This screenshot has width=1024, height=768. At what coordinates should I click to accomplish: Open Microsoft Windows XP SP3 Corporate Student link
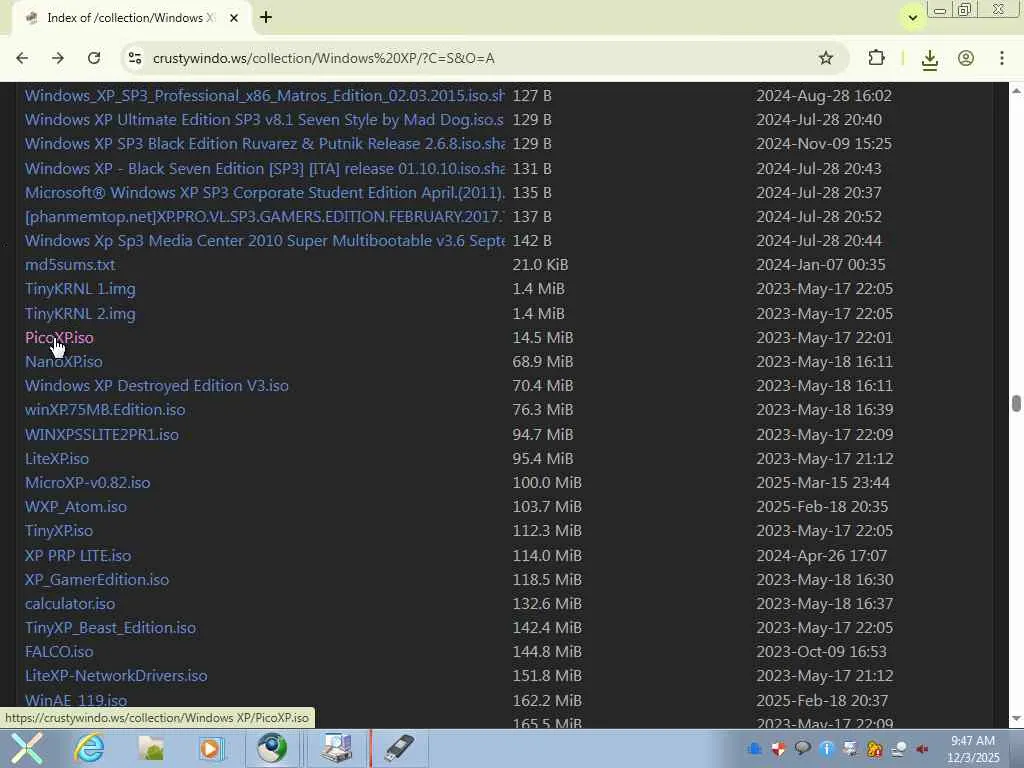coord(264,193)
